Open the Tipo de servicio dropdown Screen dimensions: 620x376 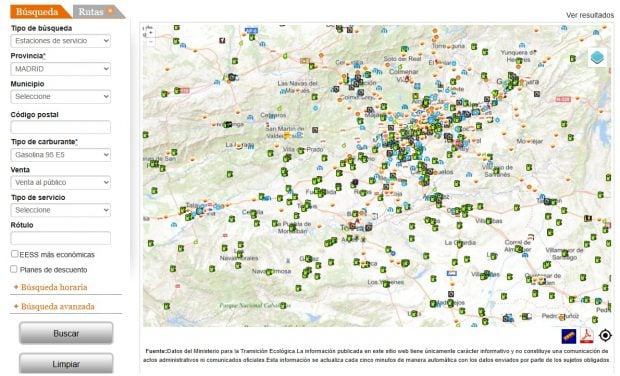pyautogui.click(x=60, y=210)
